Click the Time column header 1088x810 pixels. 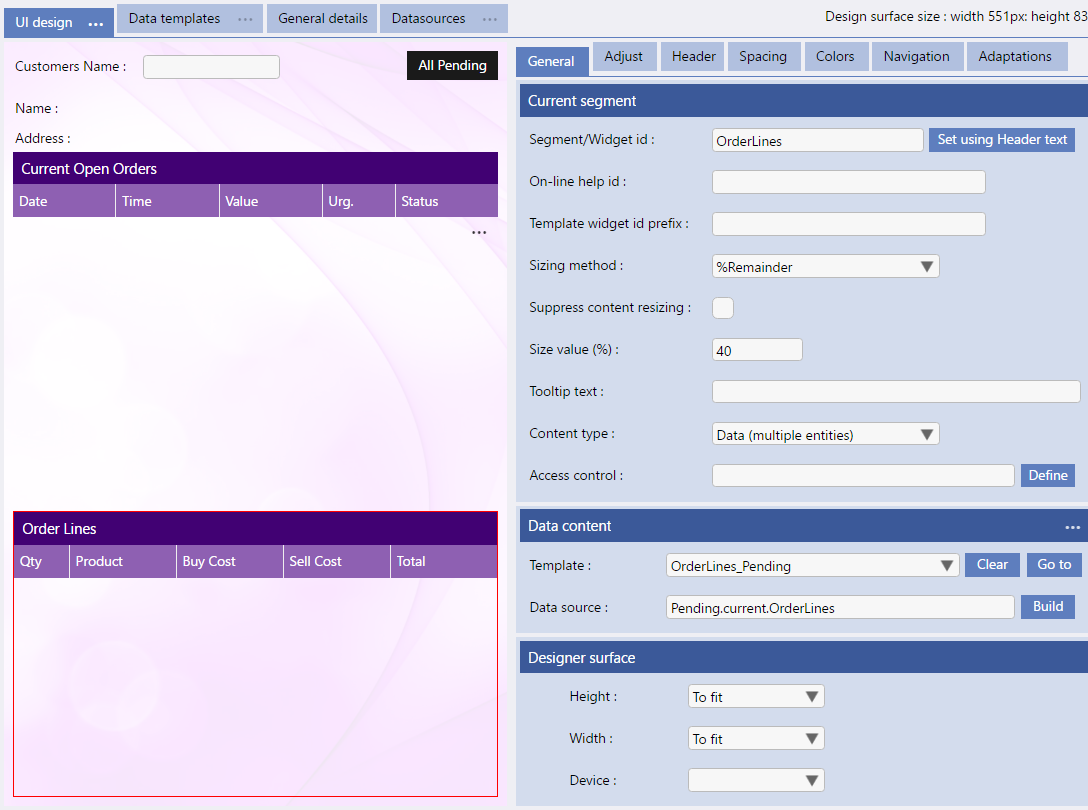pos(167,201)
